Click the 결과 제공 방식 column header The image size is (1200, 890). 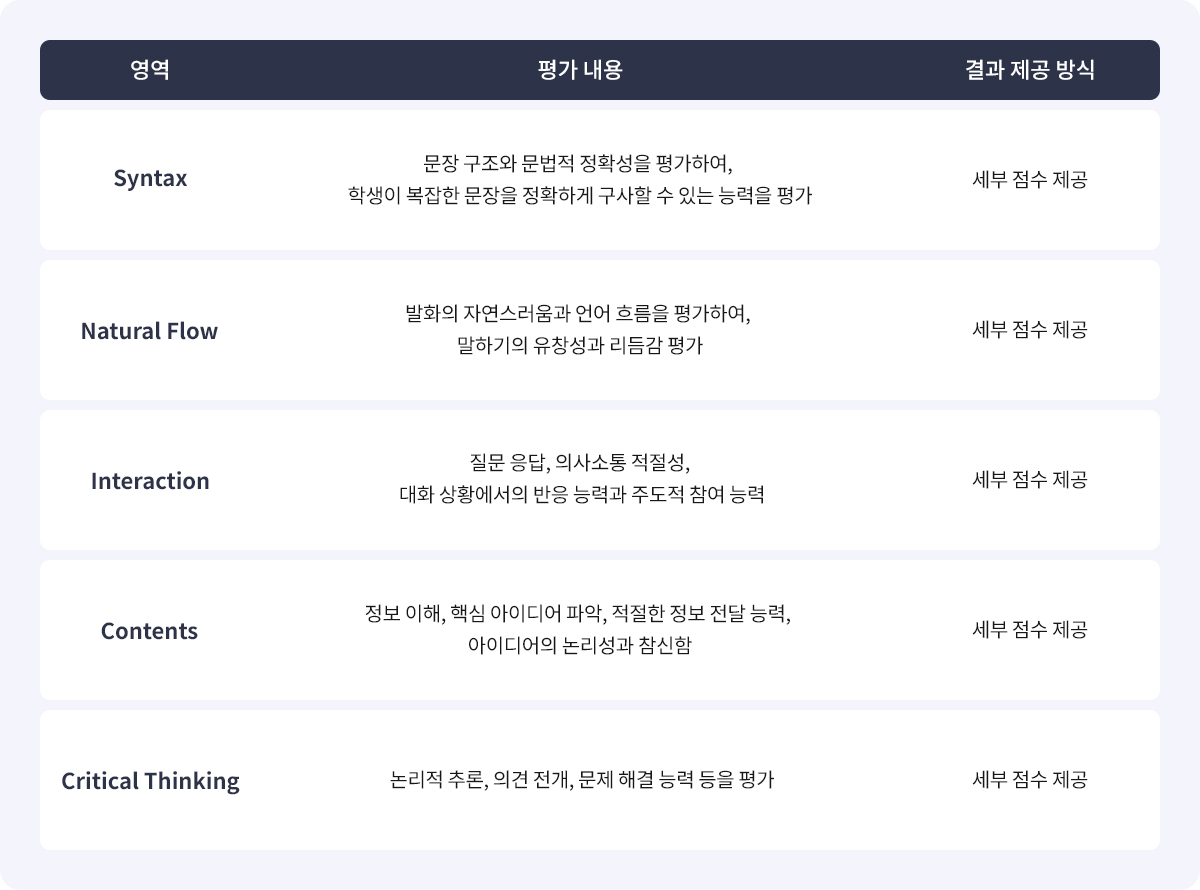tap(1029, 70)
